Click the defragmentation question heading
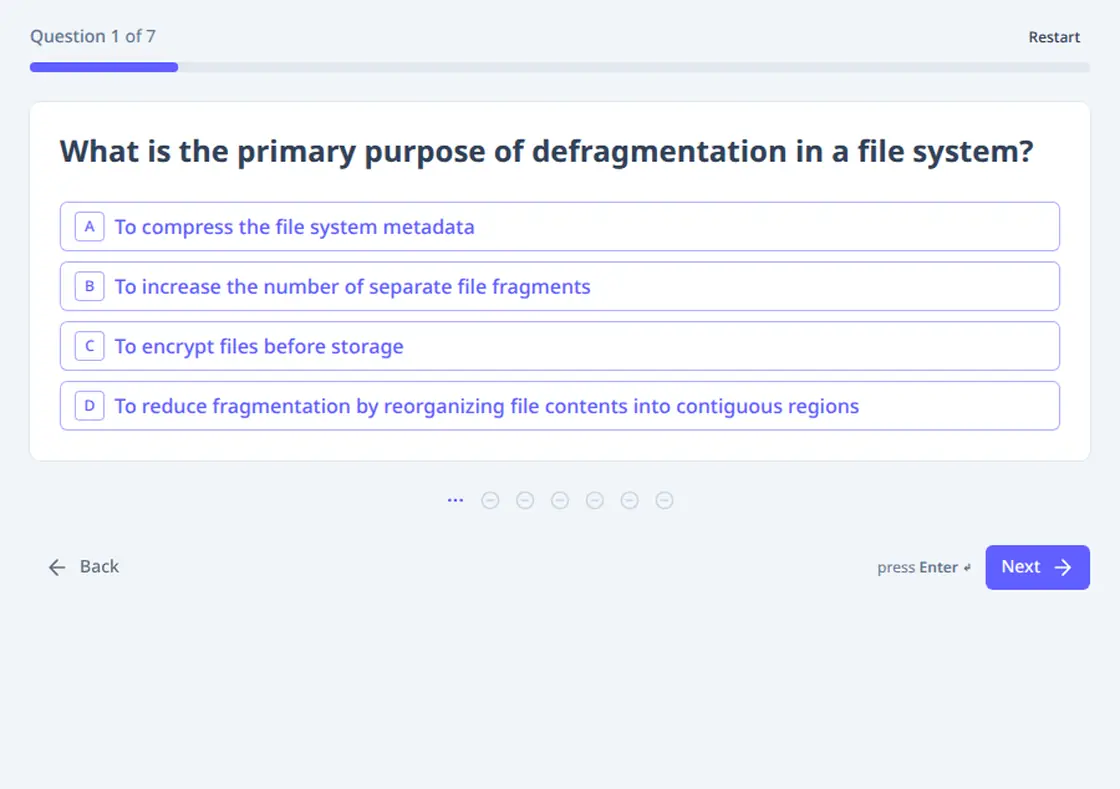Viewport: 1120px width, 789px height. coord(546,151)
